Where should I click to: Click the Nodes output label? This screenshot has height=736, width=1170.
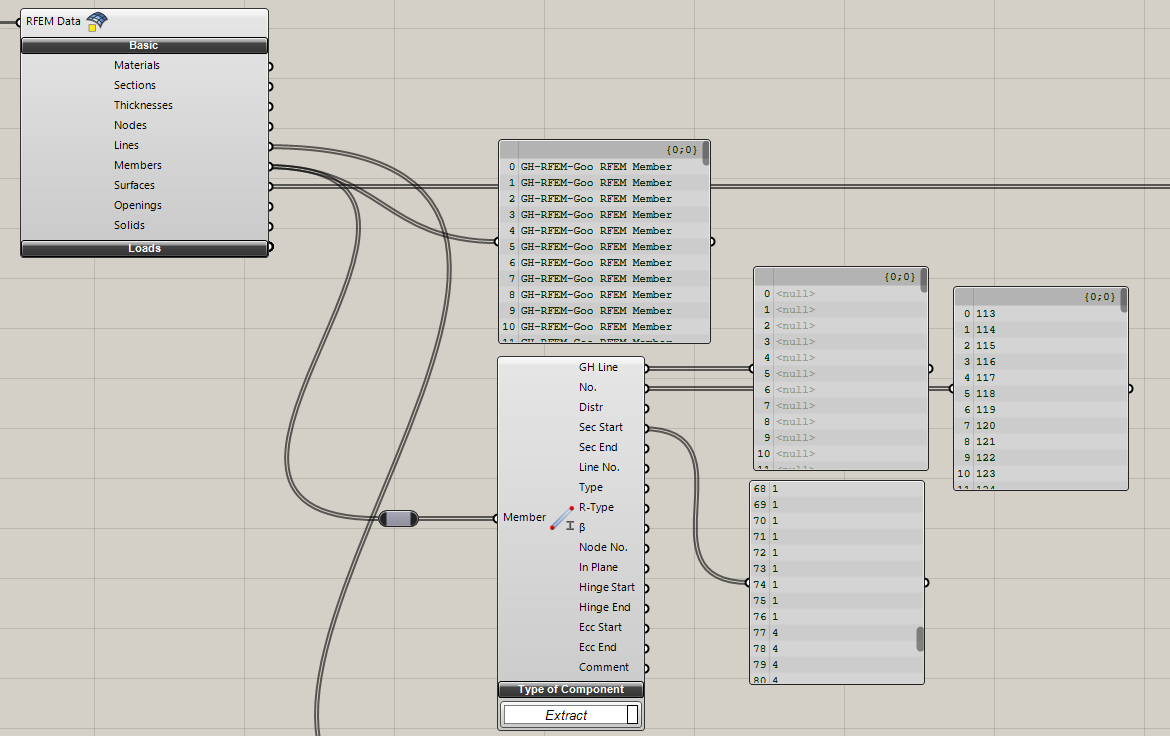(131, 125)
